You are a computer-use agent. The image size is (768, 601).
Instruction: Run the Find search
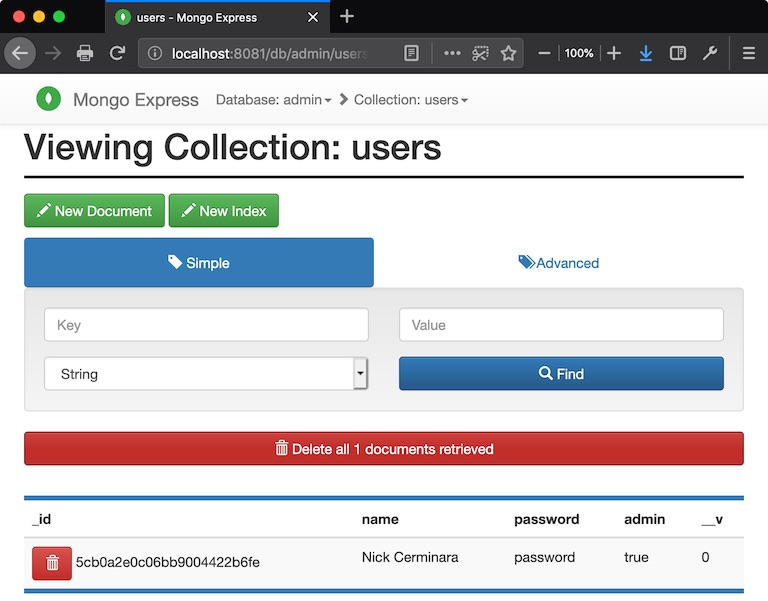click(x=561, y=374)
